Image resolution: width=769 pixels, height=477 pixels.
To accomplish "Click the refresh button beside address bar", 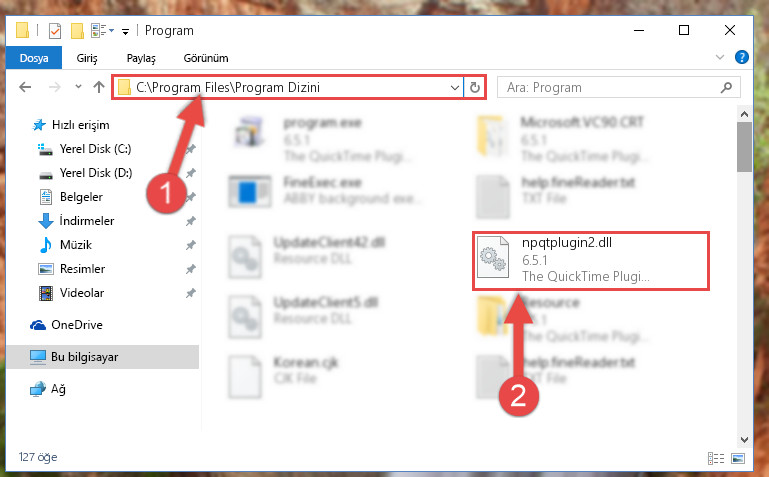I will pos(474,87).
